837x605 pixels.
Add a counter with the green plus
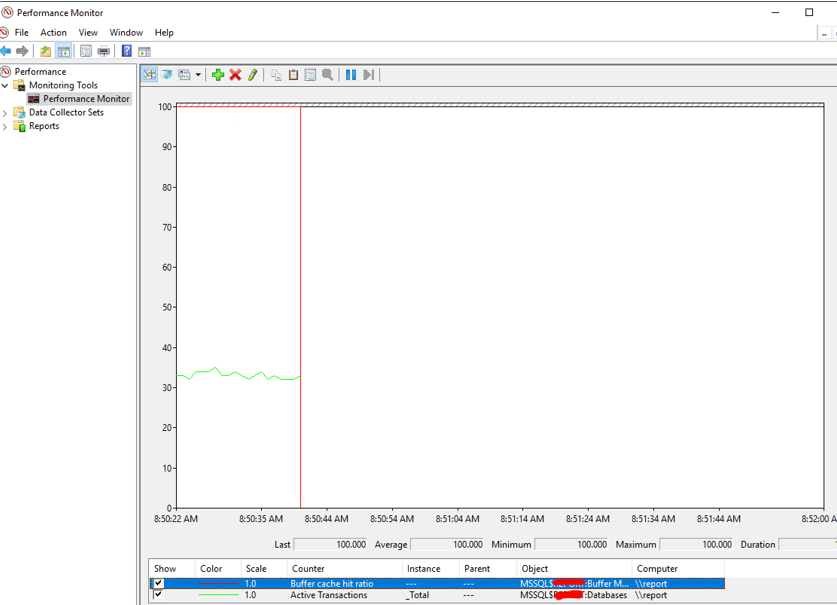pyautogui.click(x=218, y=75)
